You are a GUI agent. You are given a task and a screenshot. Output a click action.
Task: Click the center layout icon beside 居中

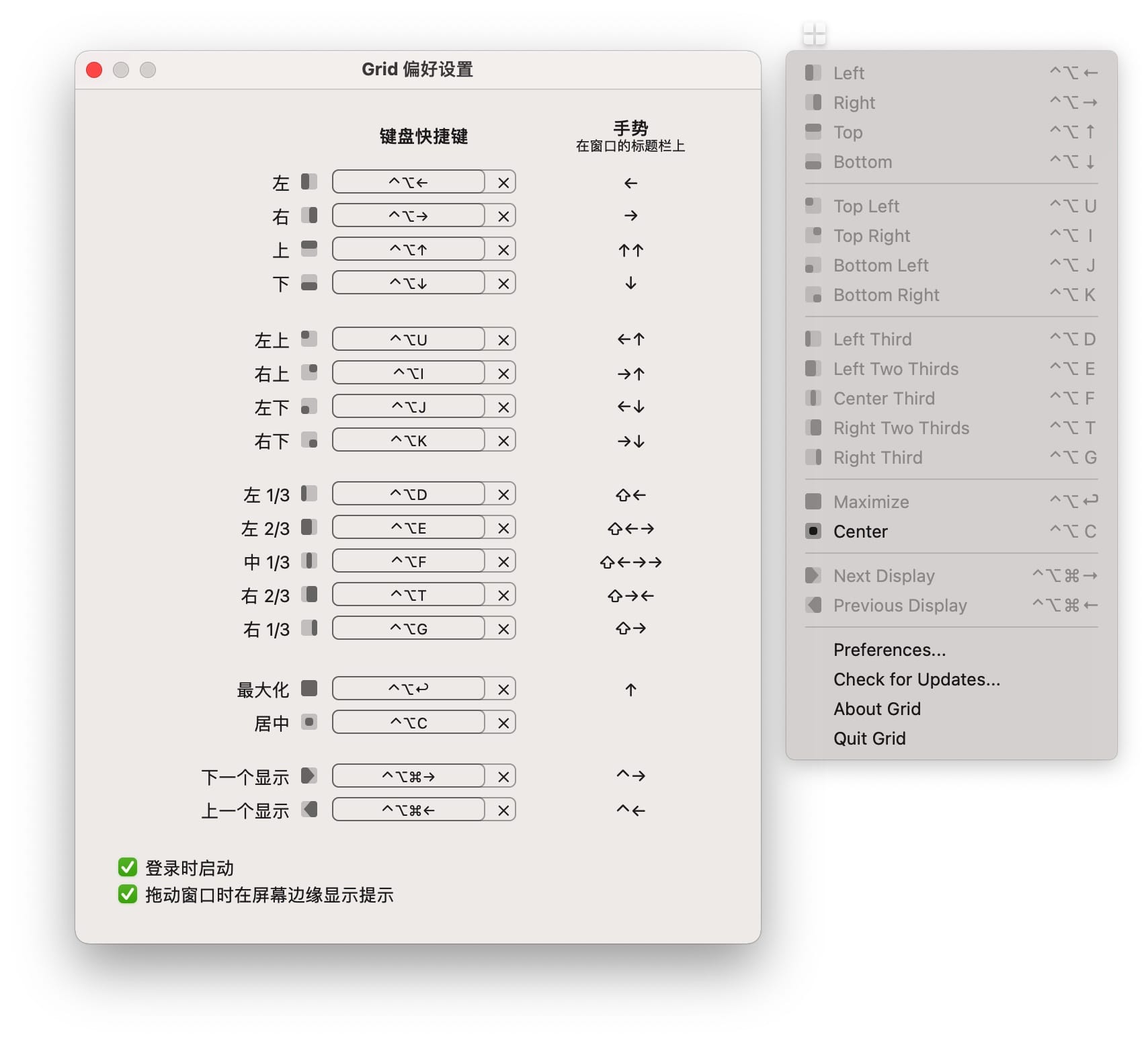(309, 722)
